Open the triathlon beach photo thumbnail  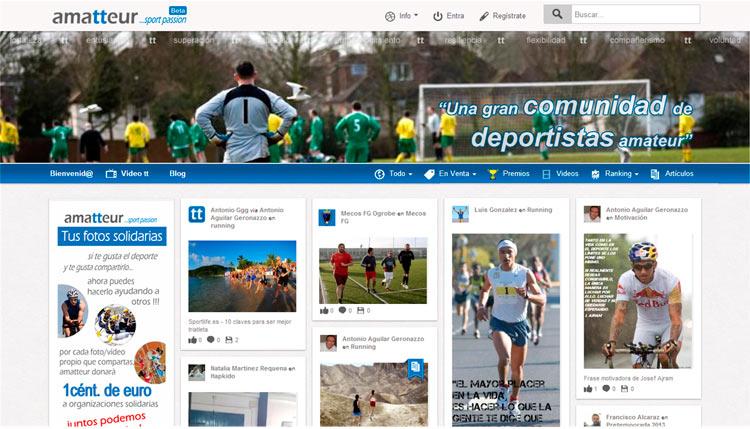pos(242,276)
